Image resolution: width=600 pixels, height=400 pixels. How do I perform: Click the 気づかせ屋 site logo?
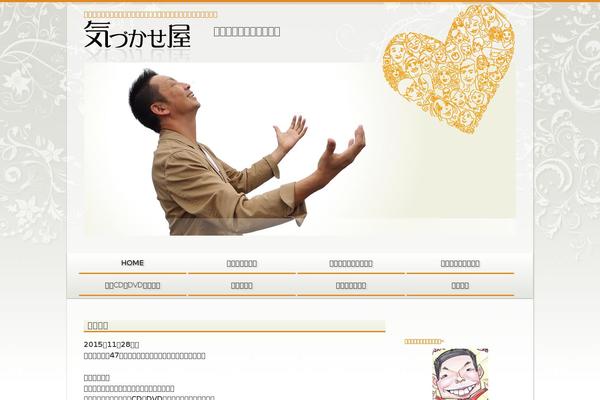point(137,35)
